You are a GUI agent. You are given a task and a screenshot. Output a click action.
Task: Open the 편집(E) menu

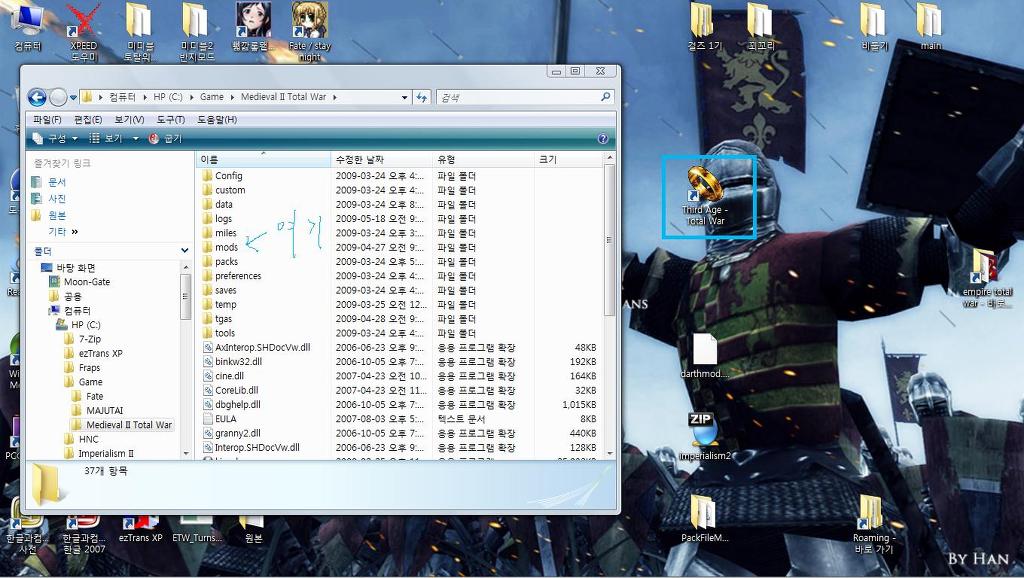(x=88, y=120)
